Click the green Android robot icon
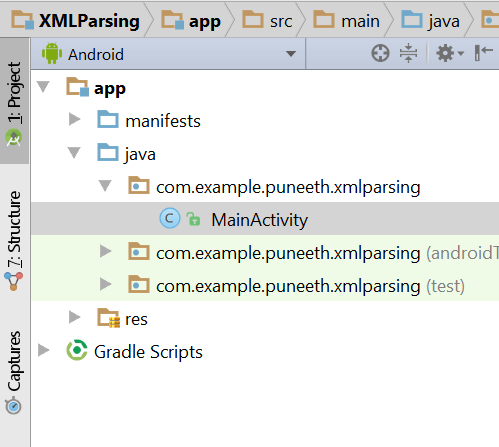 coord(52,53)
